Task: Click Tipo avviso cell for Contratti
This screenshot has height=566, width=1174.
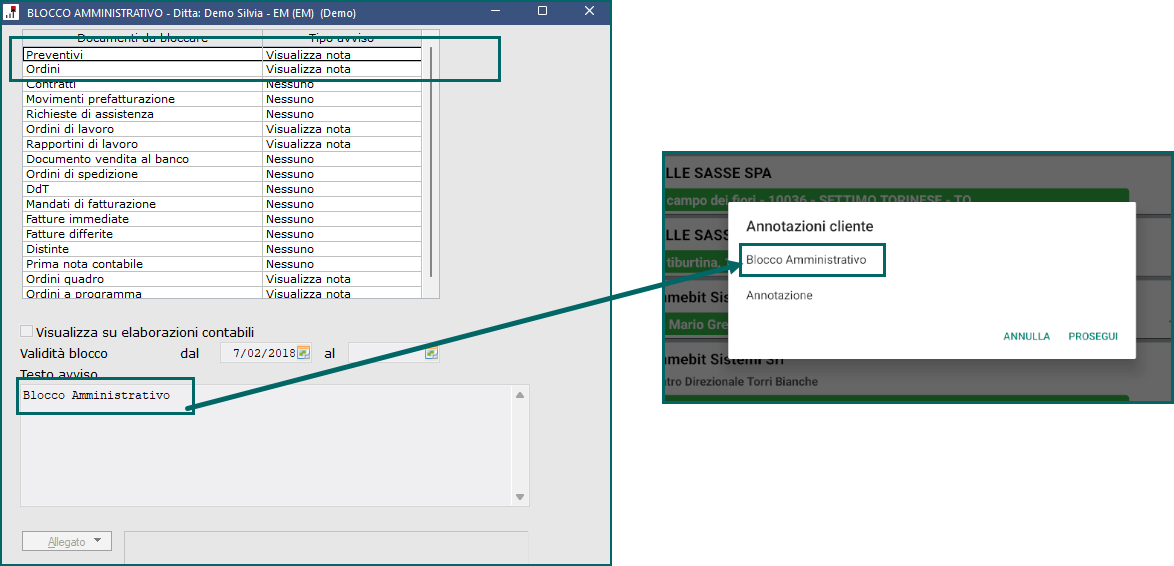Action: pyautogui.click(x=342, y=84)
